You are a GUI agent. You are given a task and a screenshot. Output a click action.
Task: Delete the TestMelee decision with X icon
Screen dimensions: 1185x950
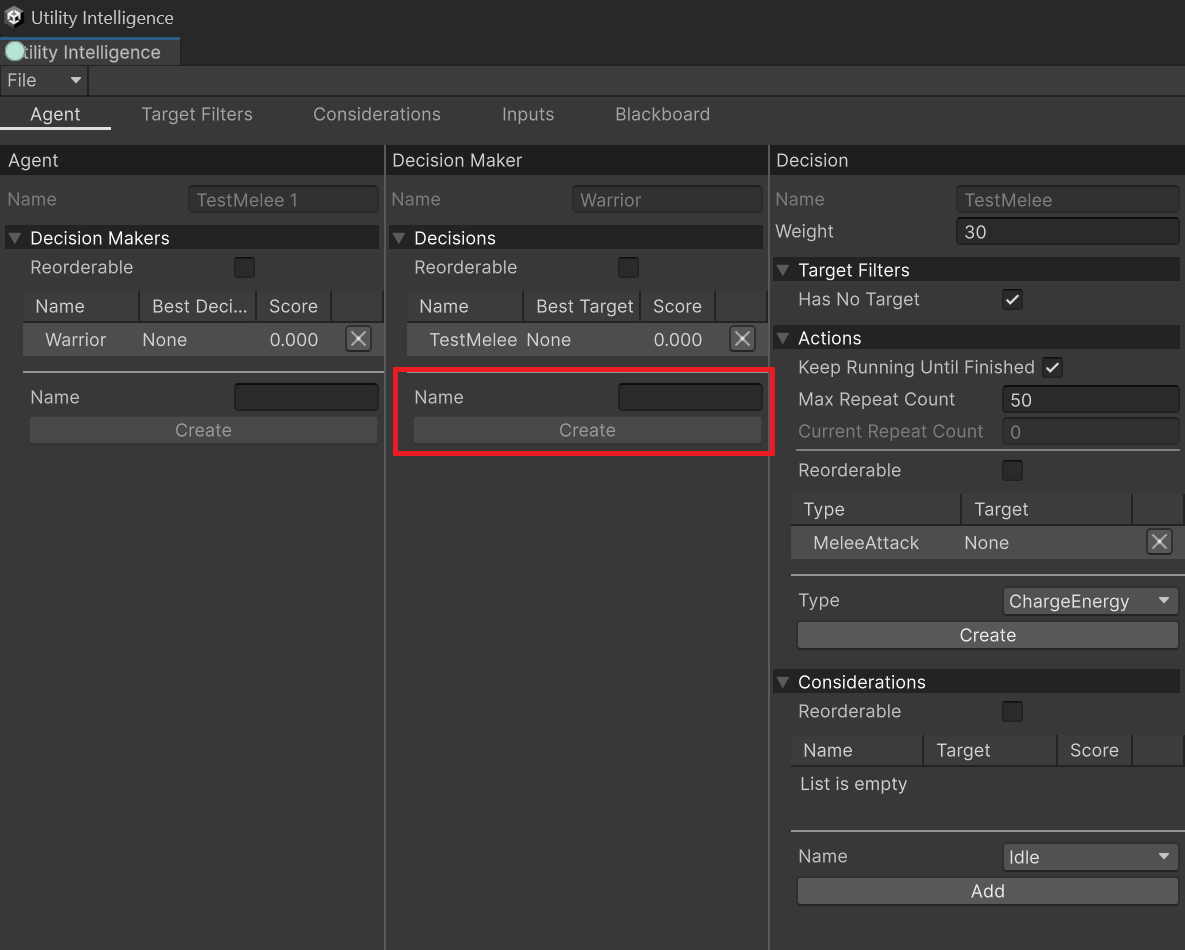[742, 339]
